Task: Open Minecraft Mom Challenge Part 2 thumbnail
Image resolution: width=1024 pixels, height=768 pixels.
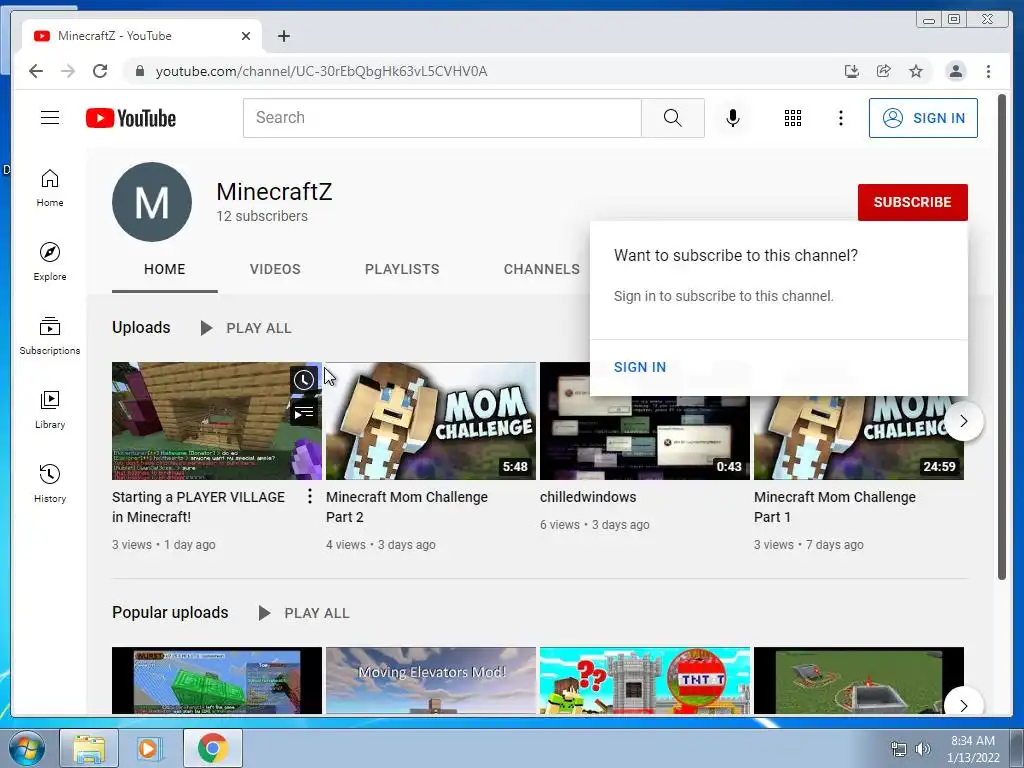Action: 430,421
